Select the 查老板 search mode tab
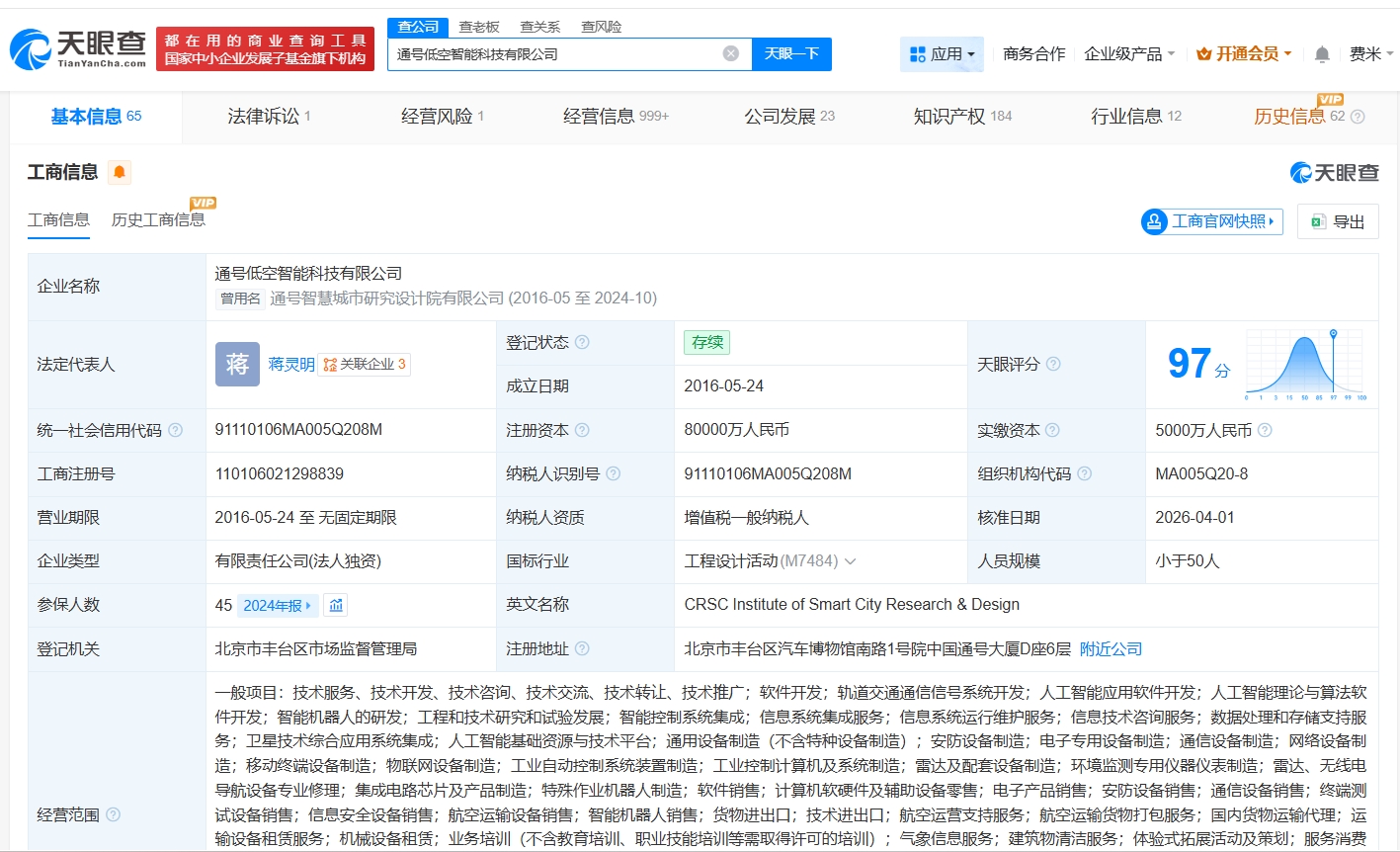Image resolution: width=1400 pixels, height=852 pixels. tap(479, 27)
